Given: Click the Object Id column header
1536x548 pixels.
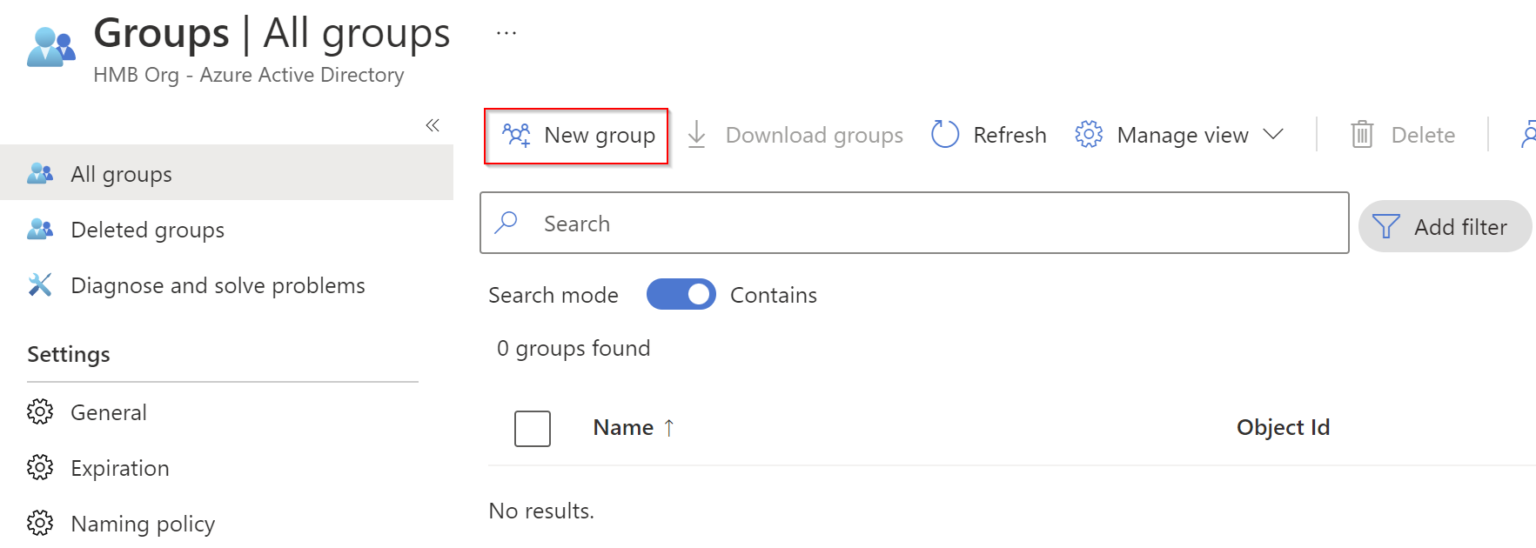Looking at the screenshot, I should pos(1282,428).
